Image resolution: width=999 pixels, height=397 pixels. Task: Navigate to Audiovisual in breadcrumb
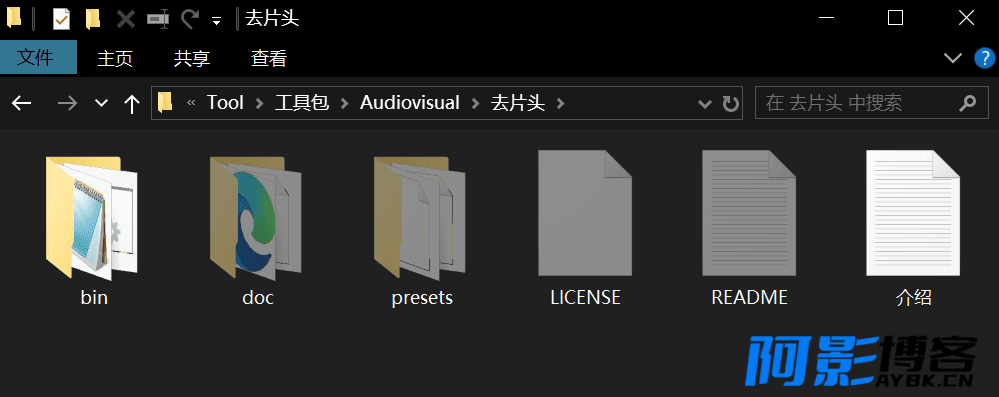pyautogui.click(x=410, y=103)
